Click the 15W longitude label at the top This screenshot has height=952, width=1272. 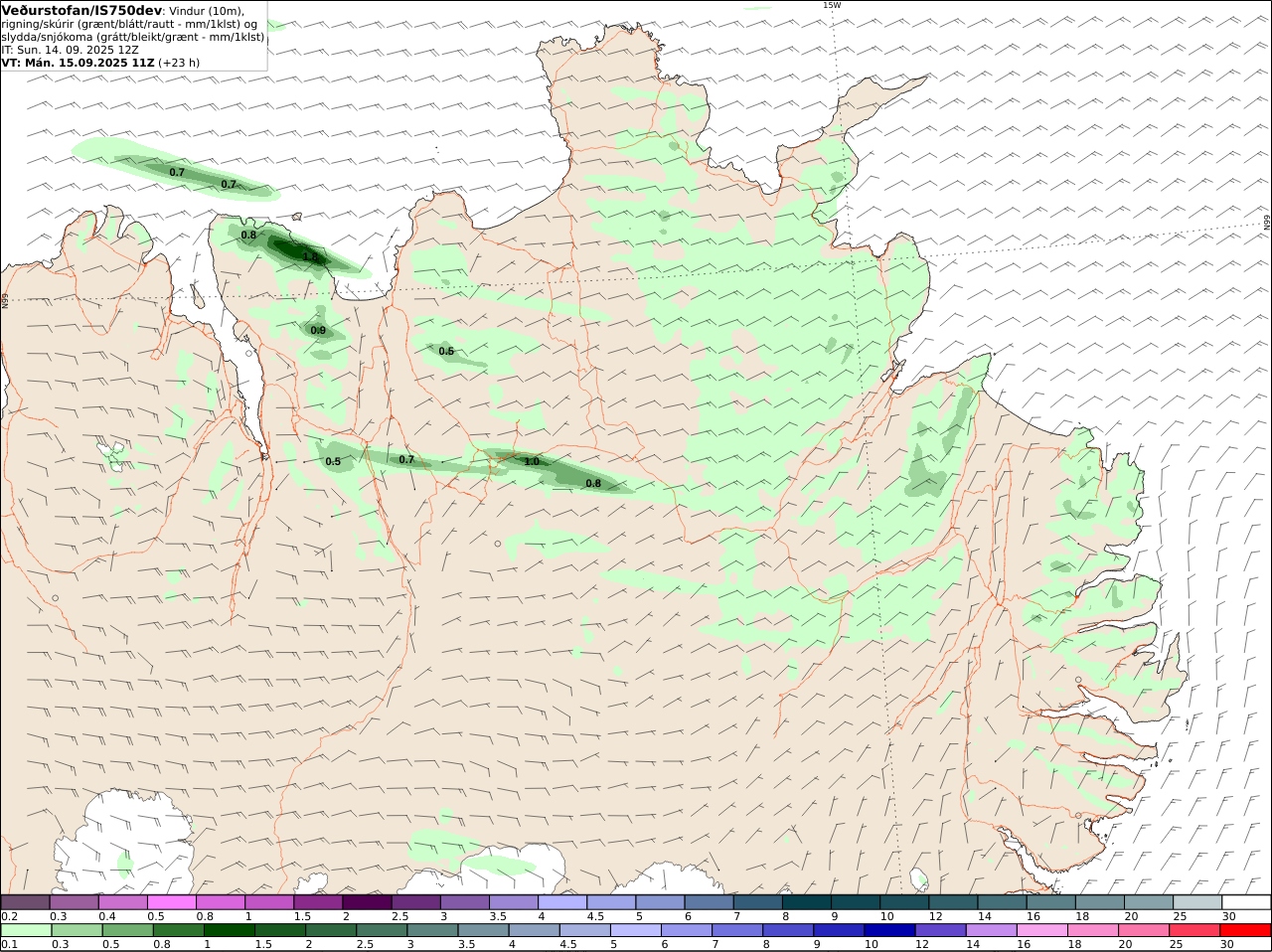(832, 5)
